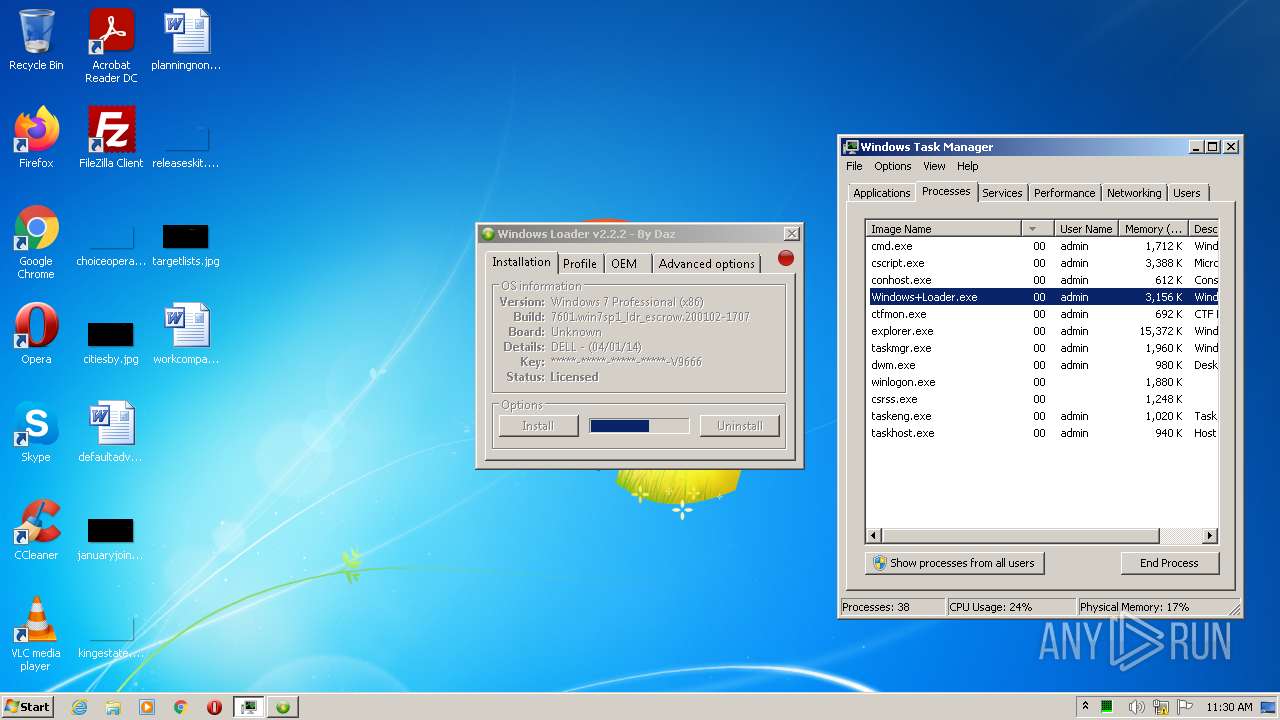Switch to the Installation tab
This screenshot has width=1280, height=720.
click(521, 262)
